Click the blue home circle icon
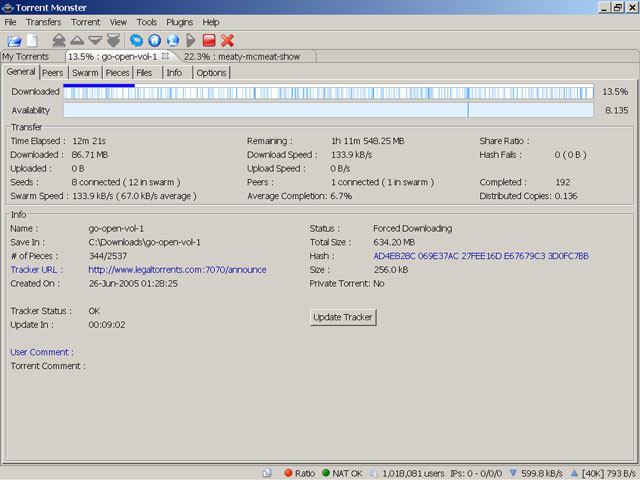640x480 pixels. point(154,40)
